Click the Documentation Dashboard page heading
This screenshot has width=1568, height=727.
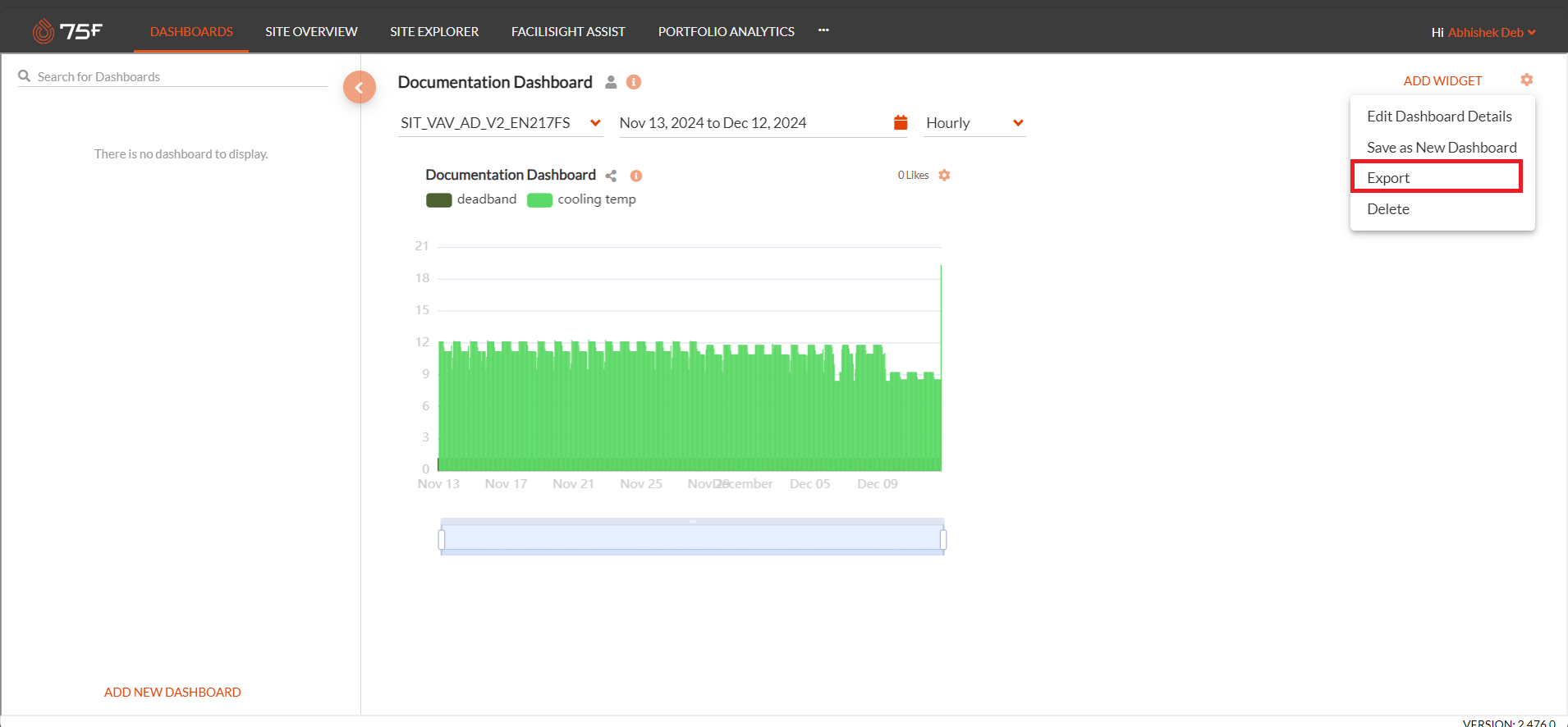point(495,82)
